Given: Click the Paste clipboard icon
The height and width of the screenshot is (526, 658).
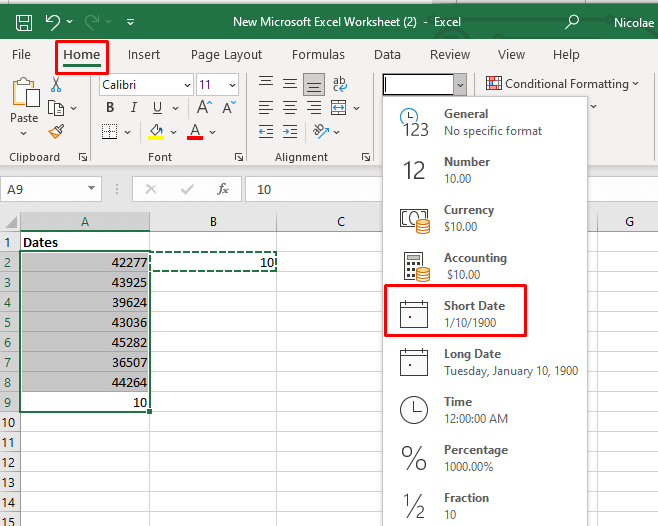Looking at the screenshot, I should pyautogui.click(x=23, y=96).
